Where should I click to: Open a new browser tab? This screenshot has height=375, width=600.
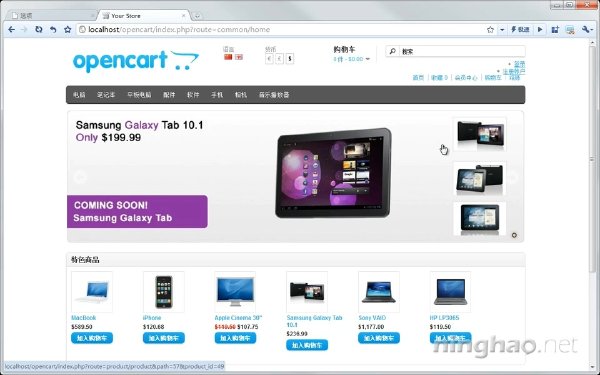197,16
